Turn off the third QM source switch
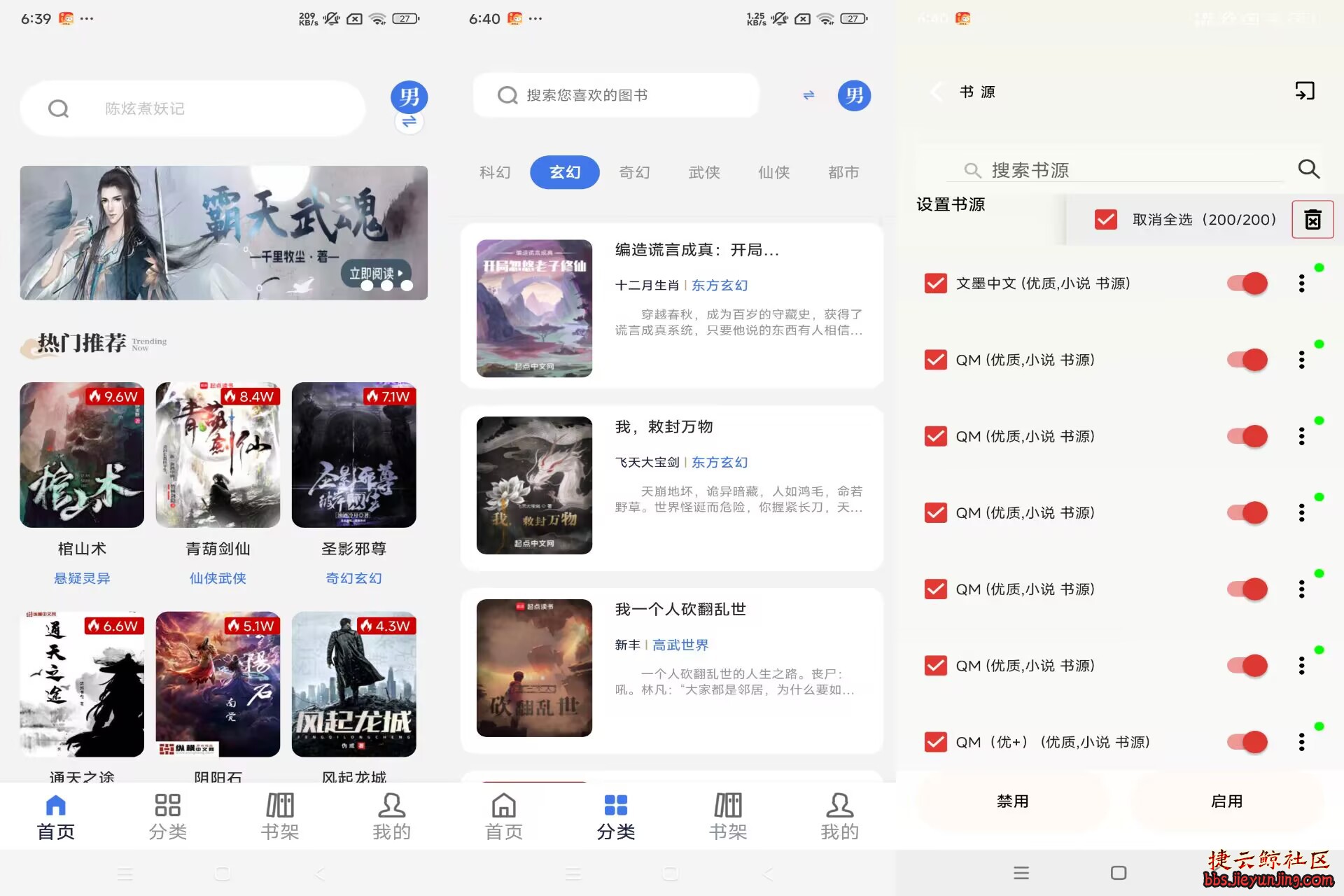The image size is (1344, 896). pyautogui.click(x=1247, y=512)
